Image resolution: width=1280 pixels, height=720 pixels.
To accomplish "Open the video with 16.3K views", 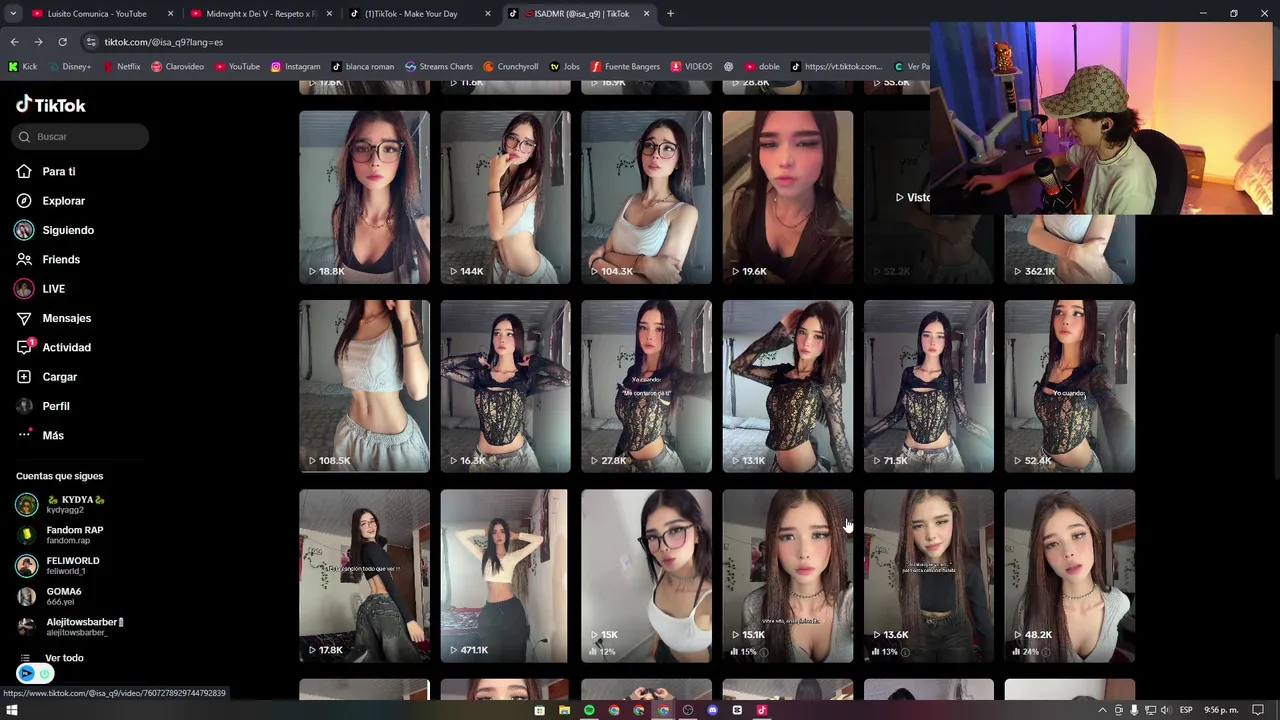I will 505,386.
